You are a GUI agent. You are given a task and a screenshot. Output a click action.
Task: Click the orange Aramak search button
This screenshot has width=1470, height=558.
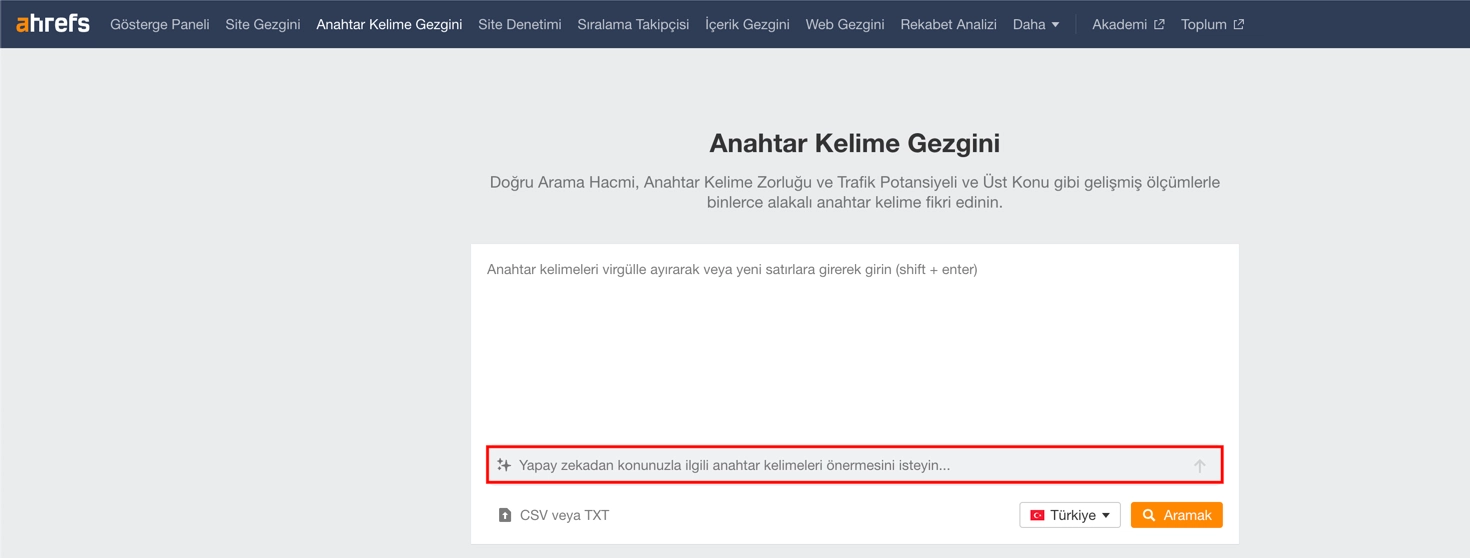point(1177,515)
